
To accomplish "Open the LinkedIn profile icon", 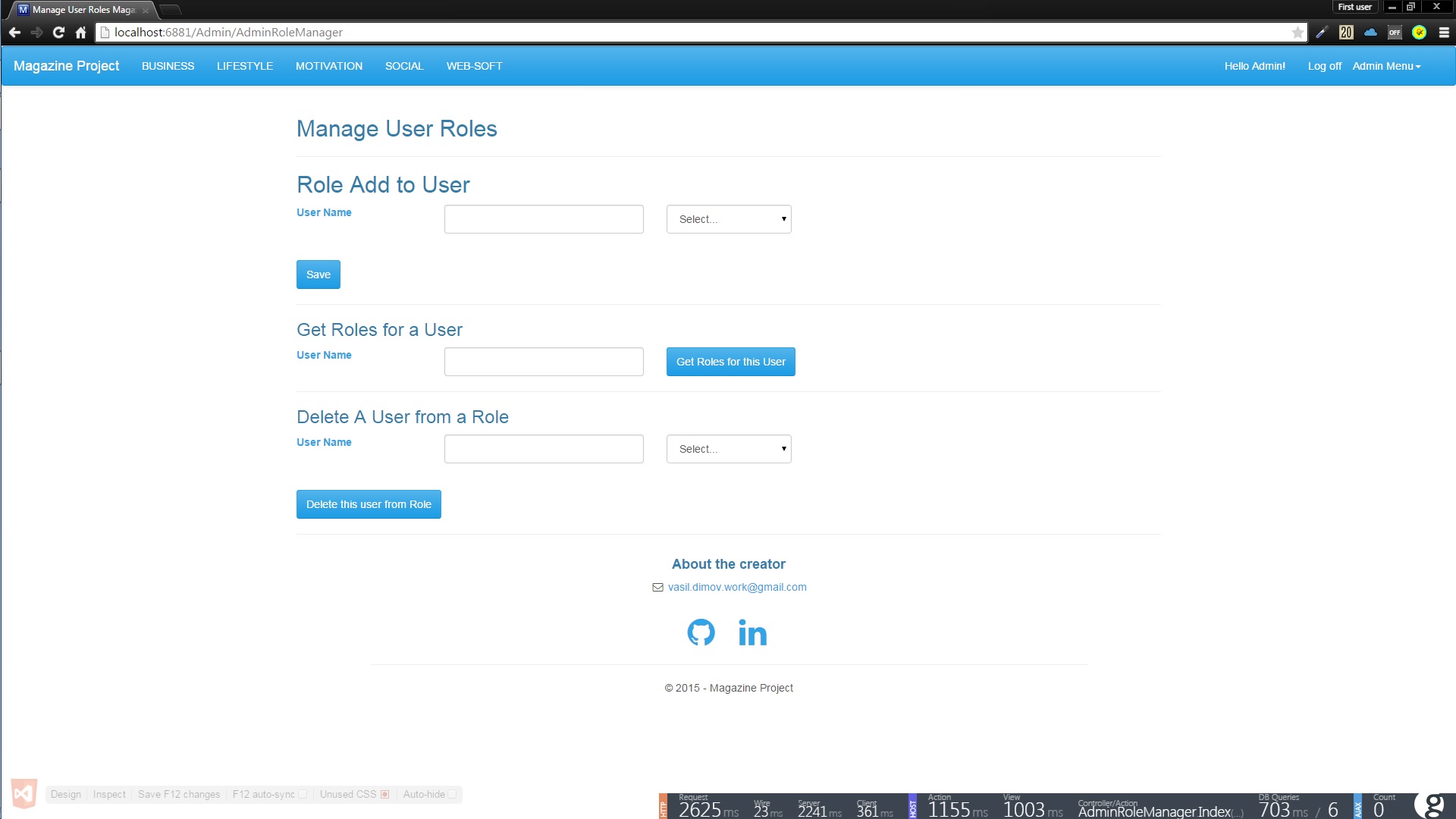I will pyautogui.click(x=752, y=632).
